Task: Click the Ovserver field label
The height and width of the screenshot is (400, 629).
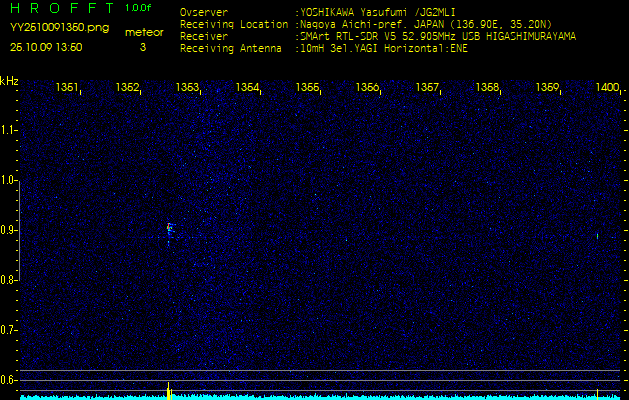Action: 204,13
